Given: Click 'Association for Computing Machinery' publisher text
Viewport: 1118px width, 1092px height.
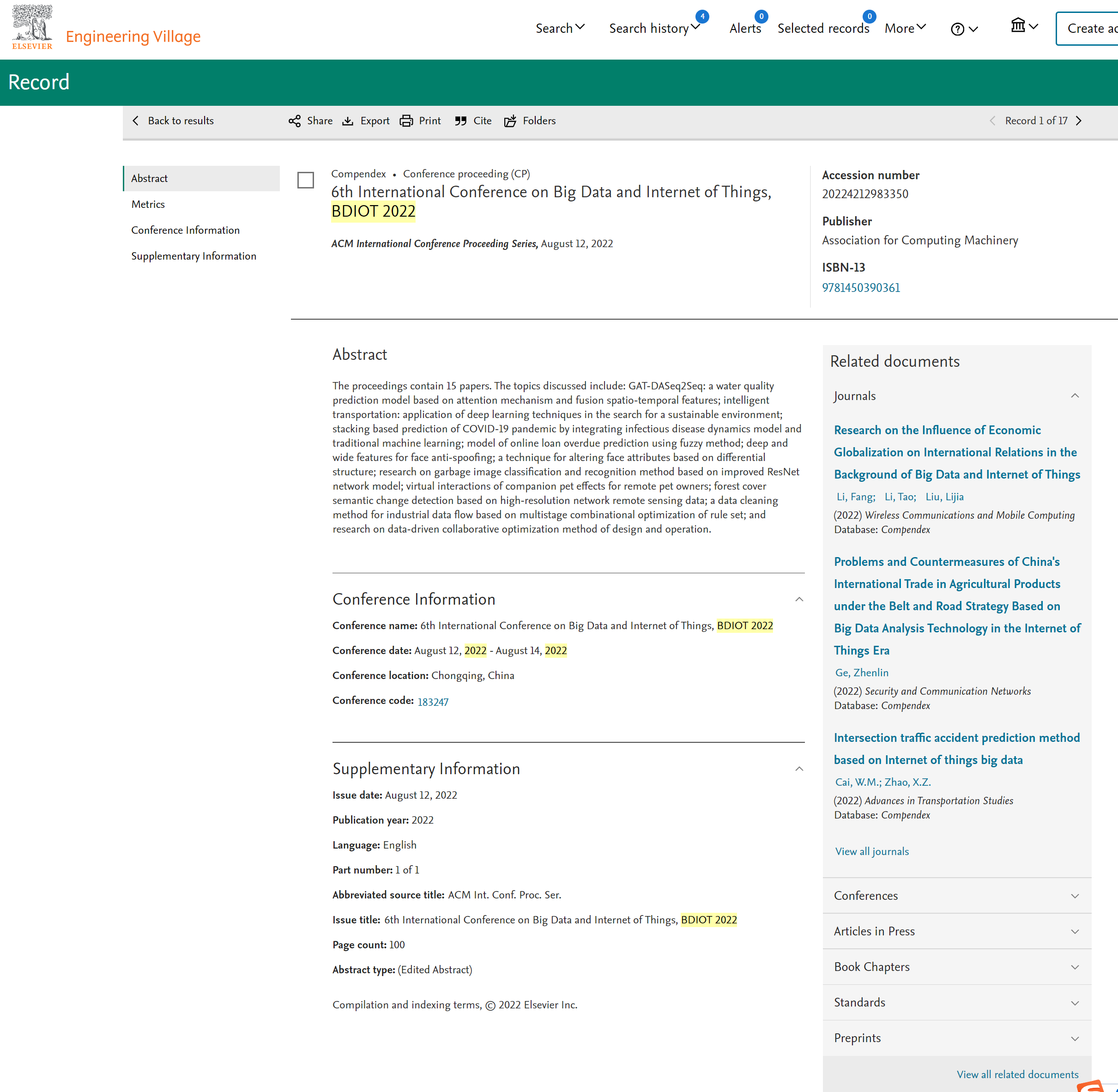Looking at the screenshot, I should tap(919, 240).
